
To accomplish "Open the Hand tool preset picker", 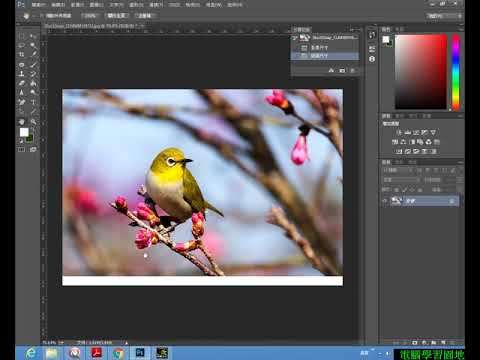I will 28,16.
